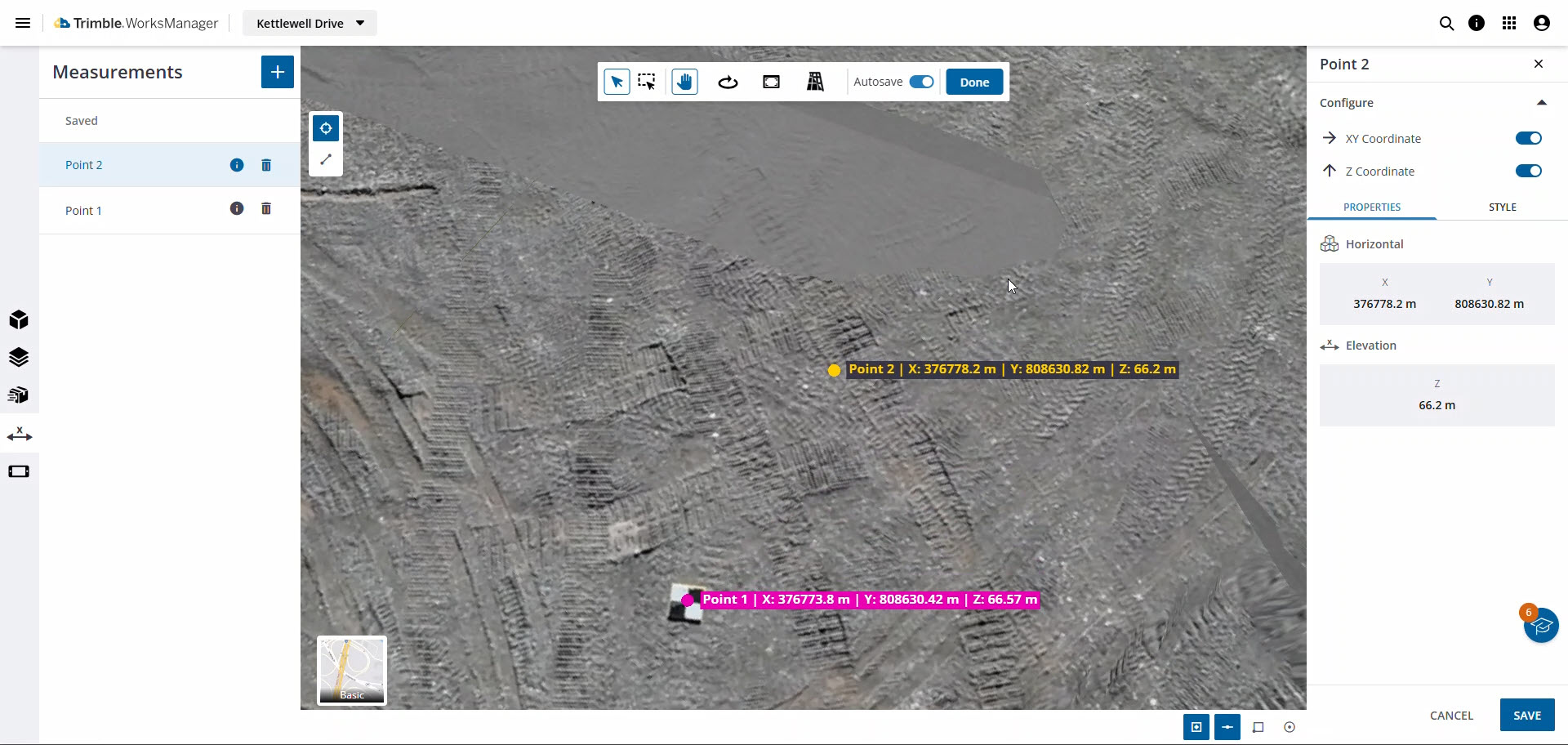1568x745 pixels.
Task: Click the orbit rotate view tool
Action: pyautogui.click(x=728, y=82)
